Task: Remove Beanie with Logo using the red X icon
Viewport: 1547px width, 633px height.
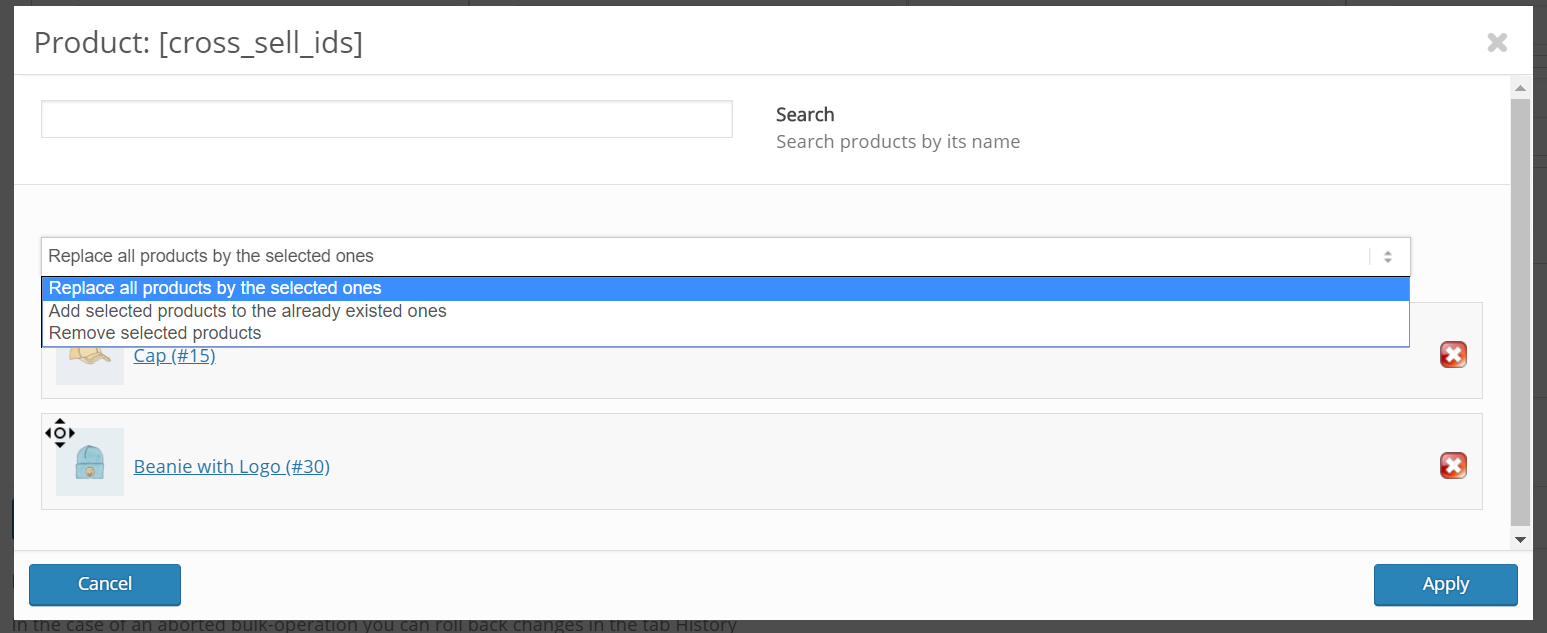Action: [1453, 466]
